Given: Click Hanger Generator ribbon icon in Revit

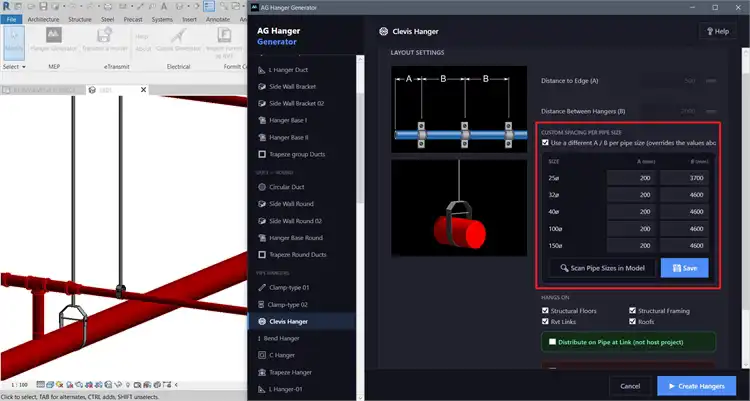Looking at the screenshot, I should [54, 35].
